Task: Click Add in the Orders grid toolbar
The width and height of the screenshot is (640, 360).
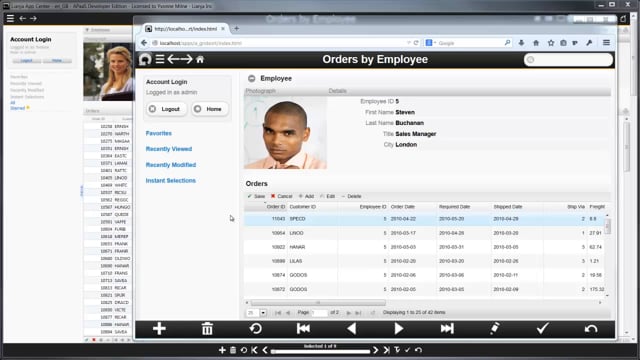Action: coord(306,196)
